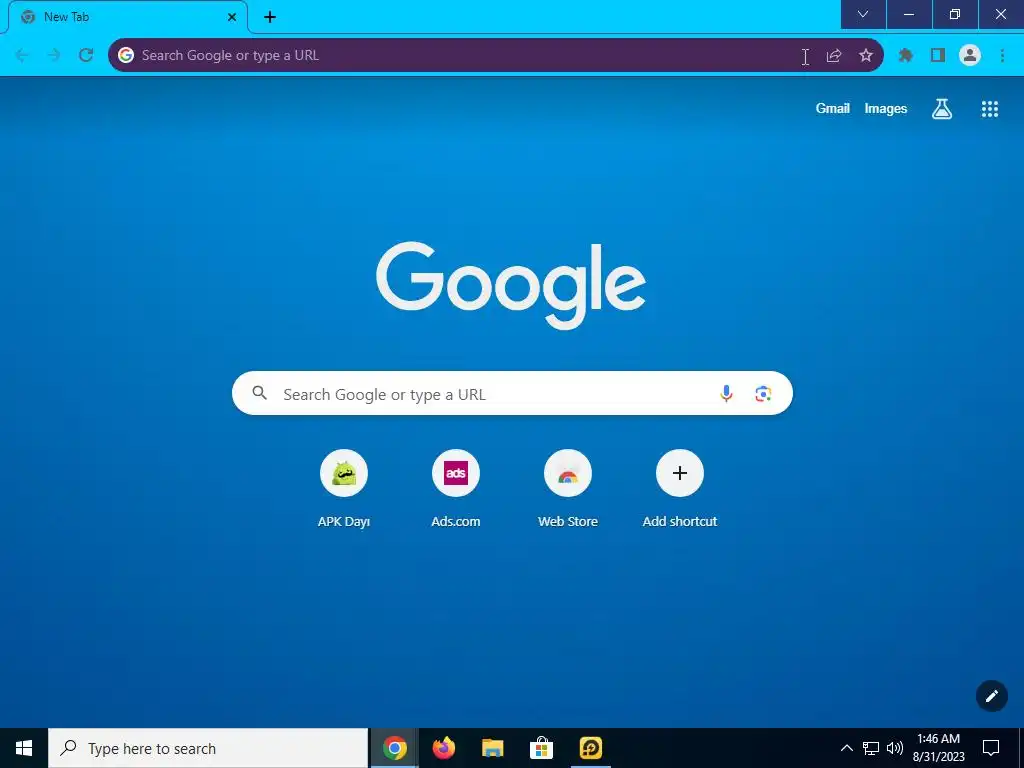1024x768 pixels.
Task: Search by image with Google Lens icon
Action: point(763,394)
